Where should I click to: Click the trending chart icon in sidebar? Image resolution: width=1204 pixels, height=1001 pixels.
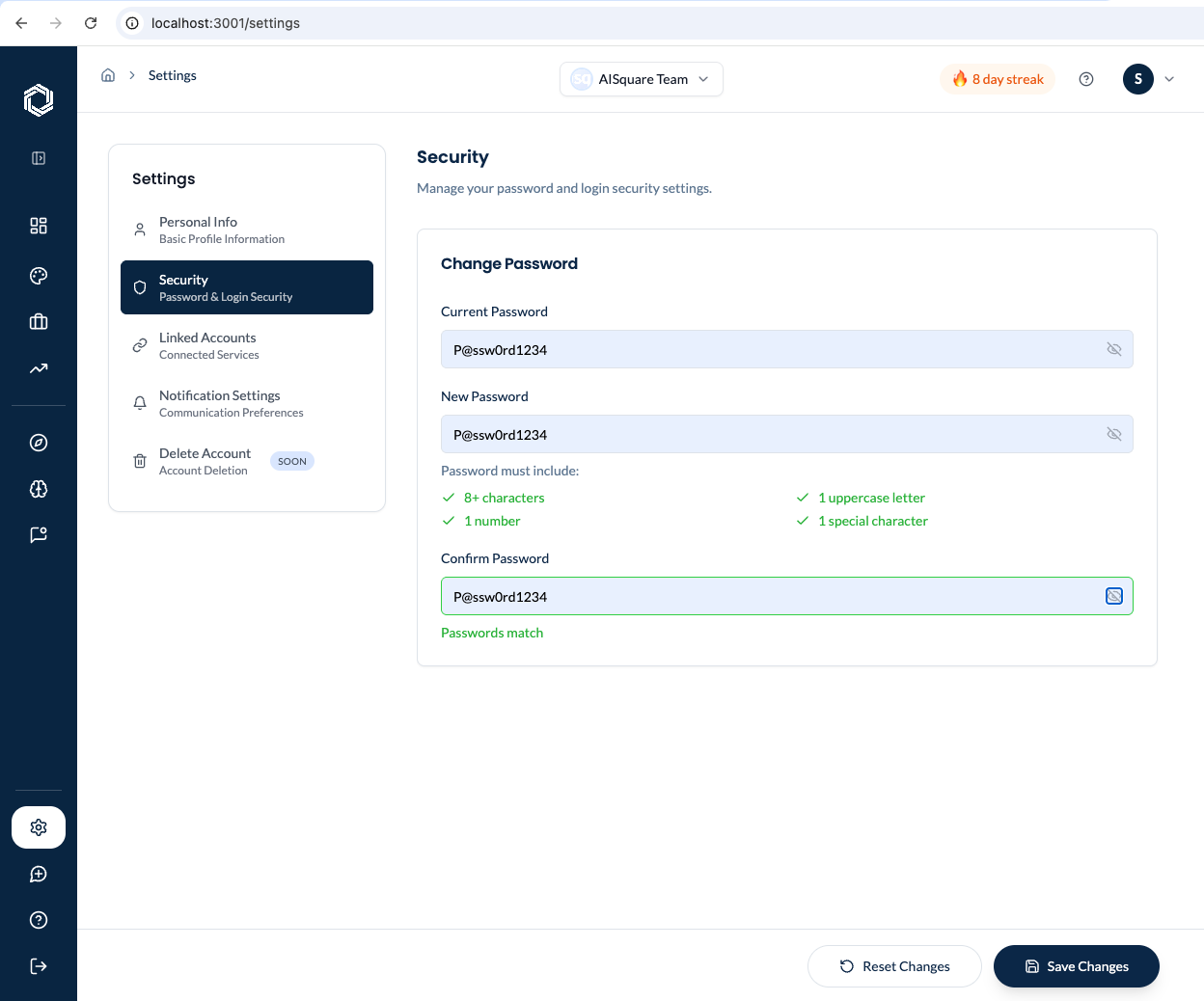click(x=39, y=368)
